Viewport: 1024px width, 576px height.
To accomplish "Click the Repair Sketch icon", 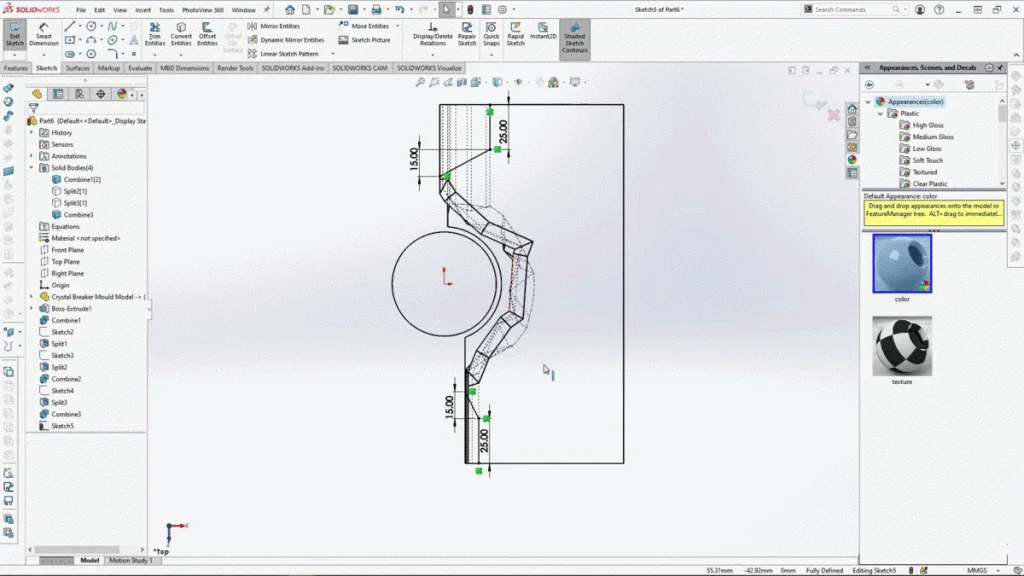I will (467, 34).
